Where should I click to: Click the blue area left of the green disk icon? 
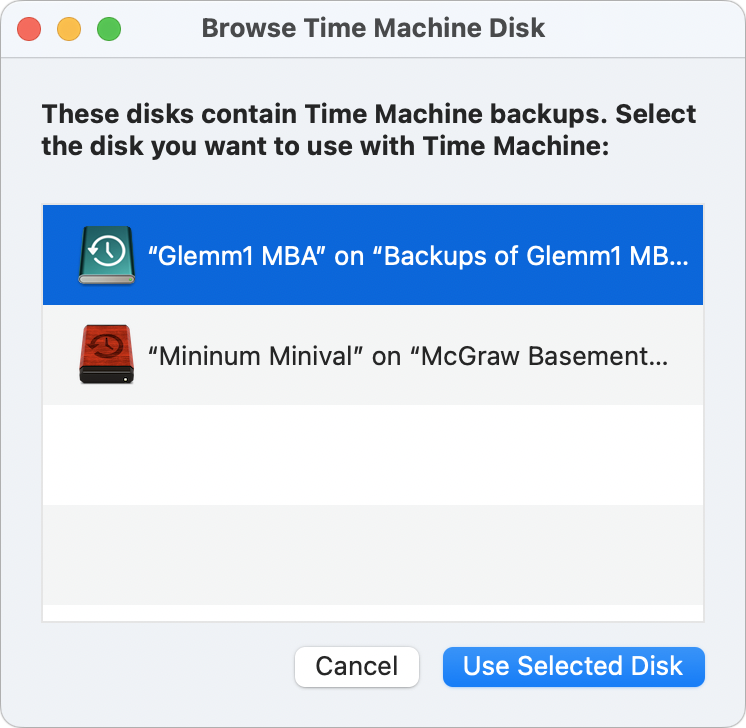click(x=60, y=255)
